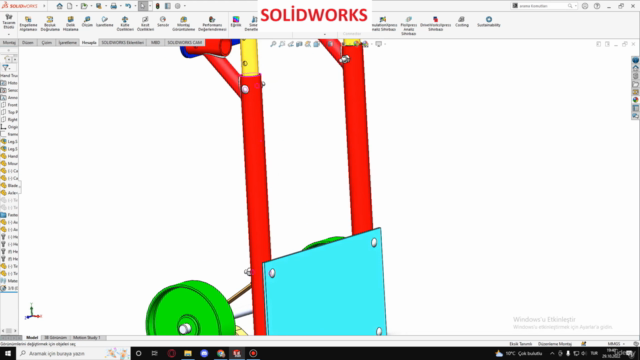Click the Rebuild traffic light icon

pyautogui.click(x=158, y=6)
